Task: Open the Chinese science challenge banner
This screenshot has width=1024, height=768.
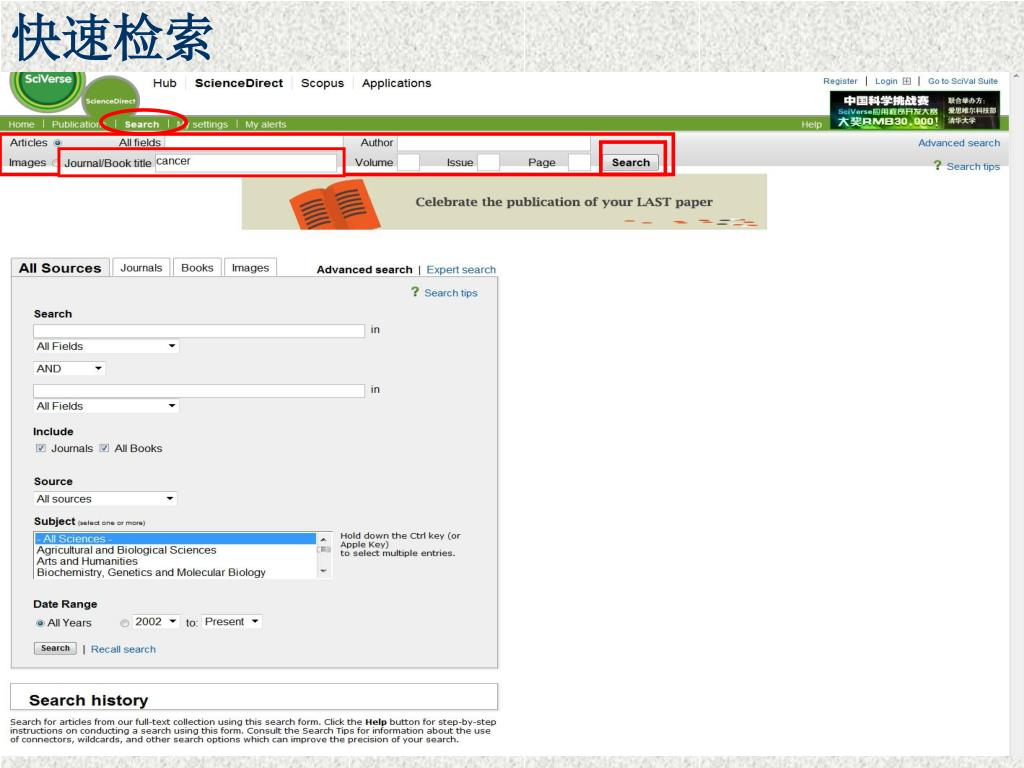Action: (x=914, y=110)
